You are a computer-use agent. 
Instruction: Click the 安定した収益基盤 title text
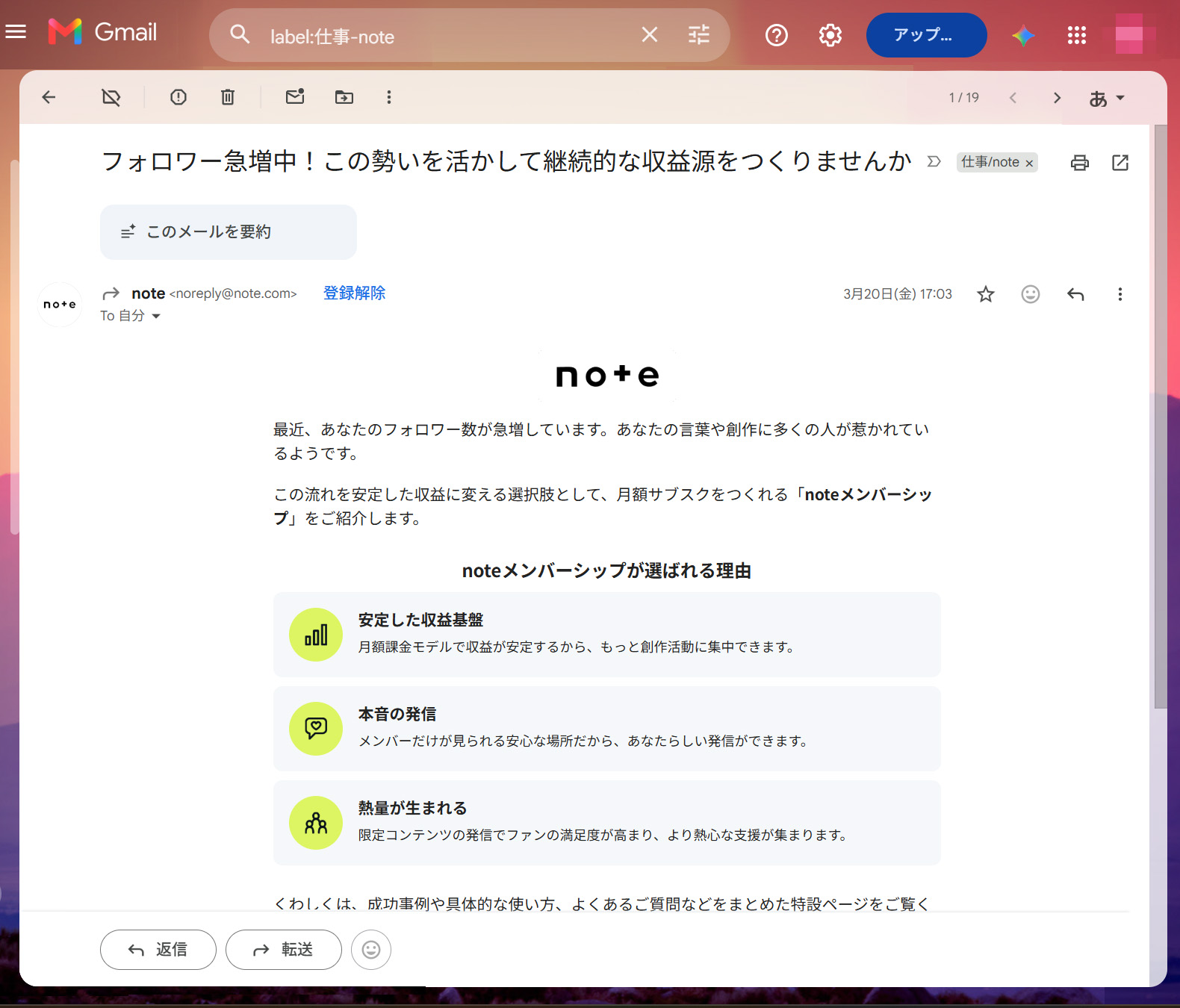tap(420, 620)
